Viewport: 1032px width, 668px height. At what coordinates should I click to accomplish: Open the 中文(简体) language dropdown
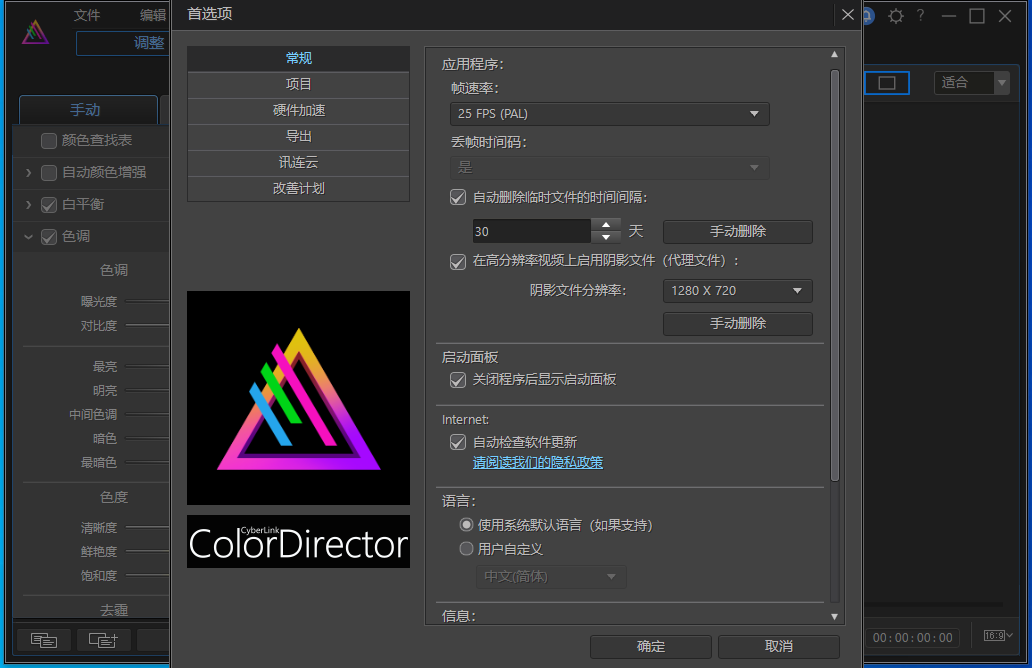[x=551, y=577]
